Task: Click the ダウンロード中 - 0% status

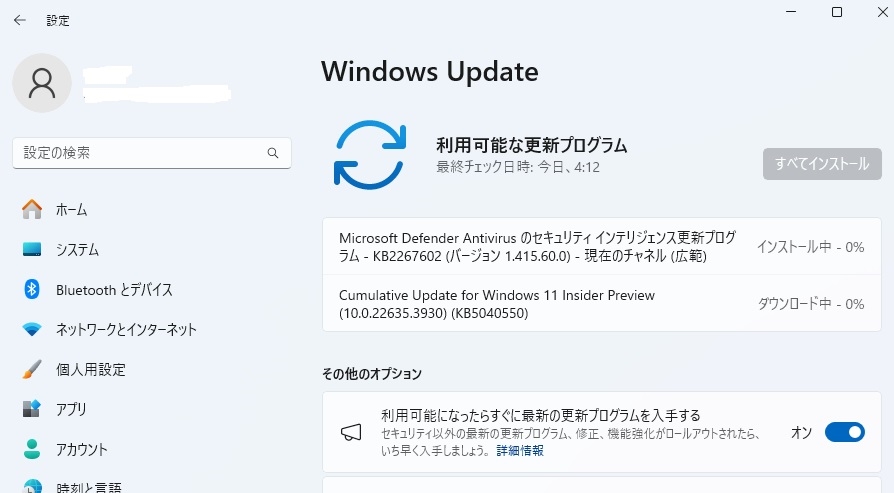Action: [810, 304]
